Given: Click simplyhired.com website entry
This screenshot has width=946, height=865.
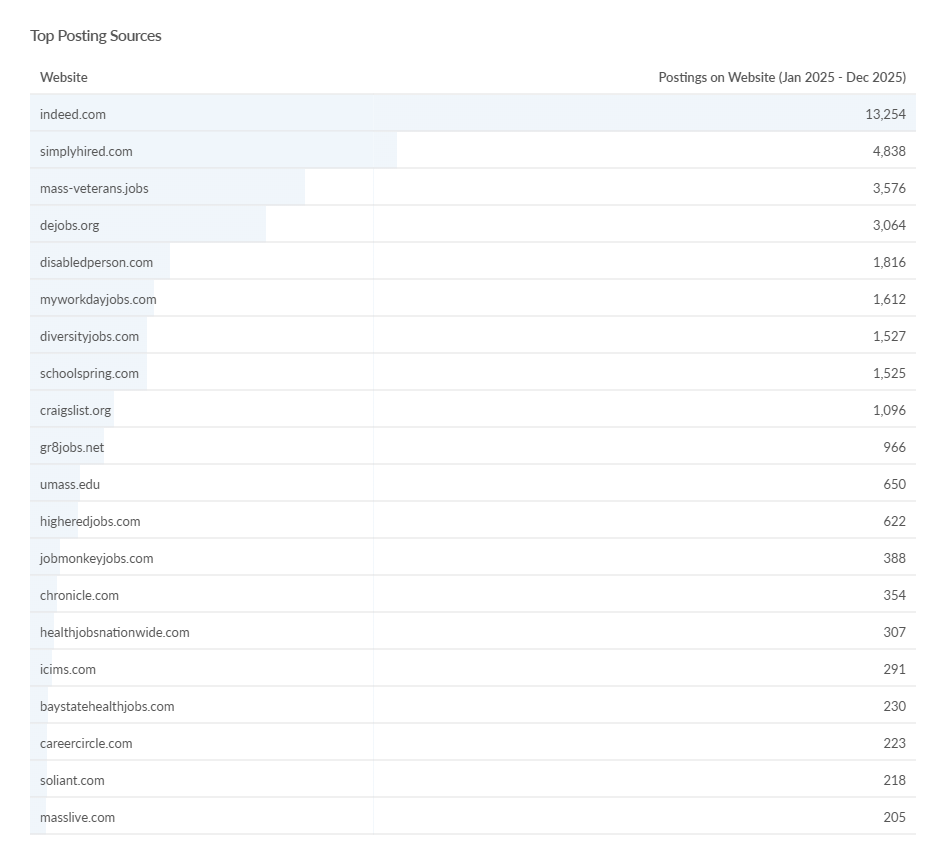Looking at the screenshot, I should point(86,151).
